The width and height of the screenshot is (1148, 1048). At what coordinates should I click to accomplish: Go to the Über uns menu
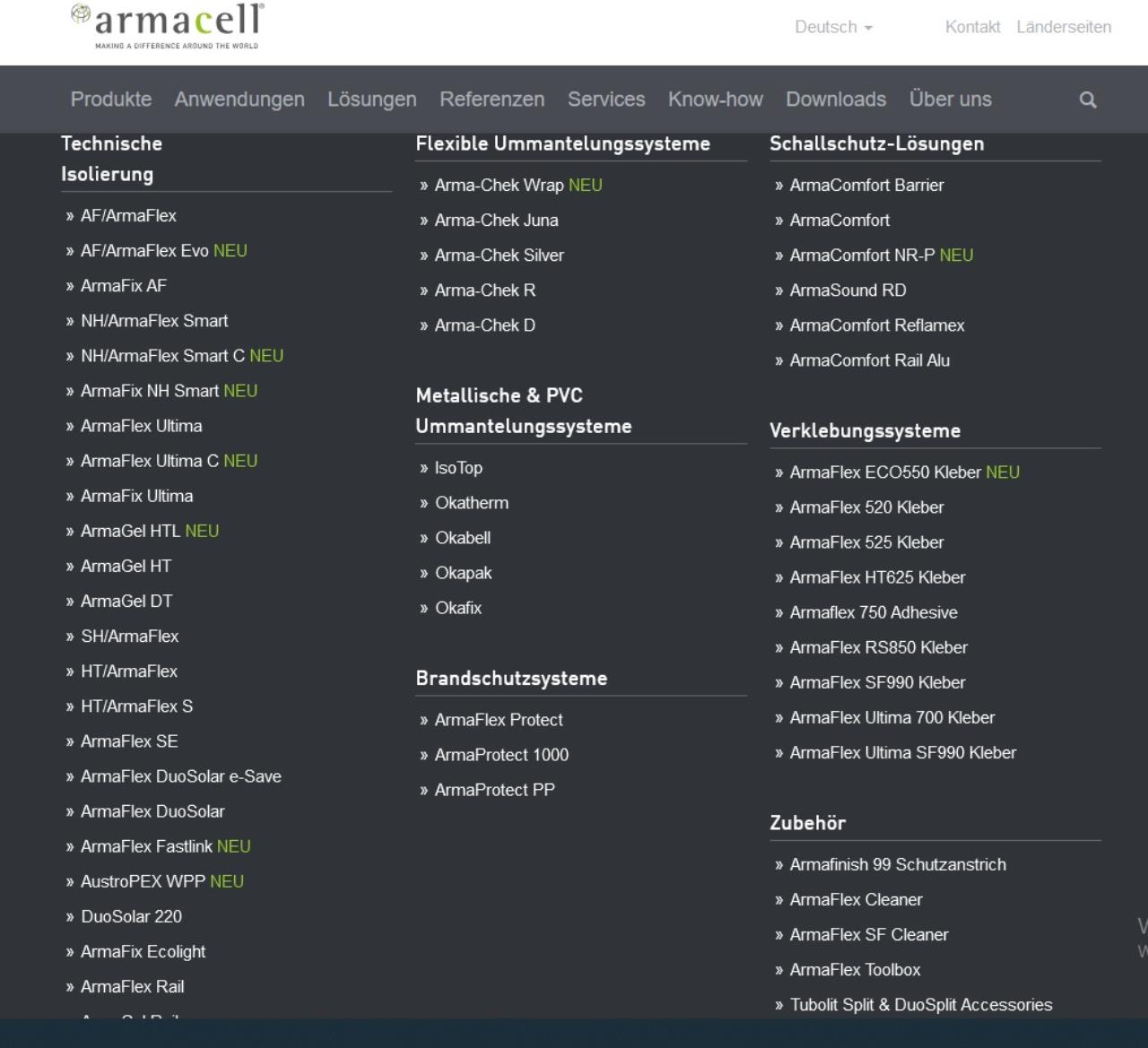click(x=950, y=100)
